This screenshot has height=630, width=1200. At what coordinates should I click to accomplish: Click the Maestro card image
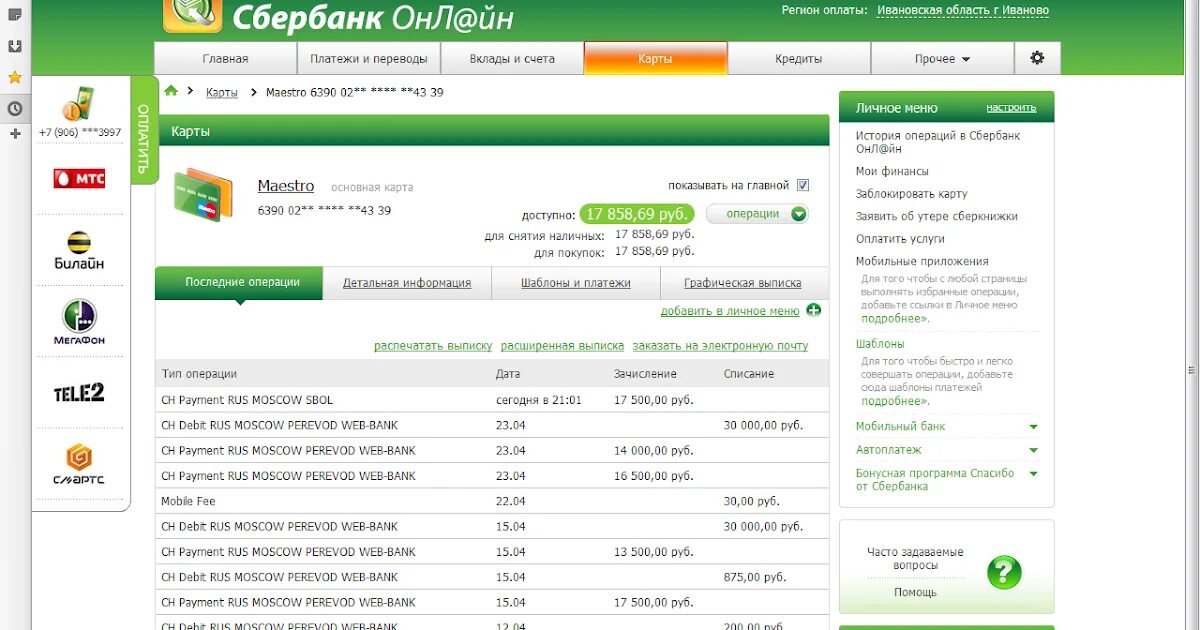(x=203, y=195)
